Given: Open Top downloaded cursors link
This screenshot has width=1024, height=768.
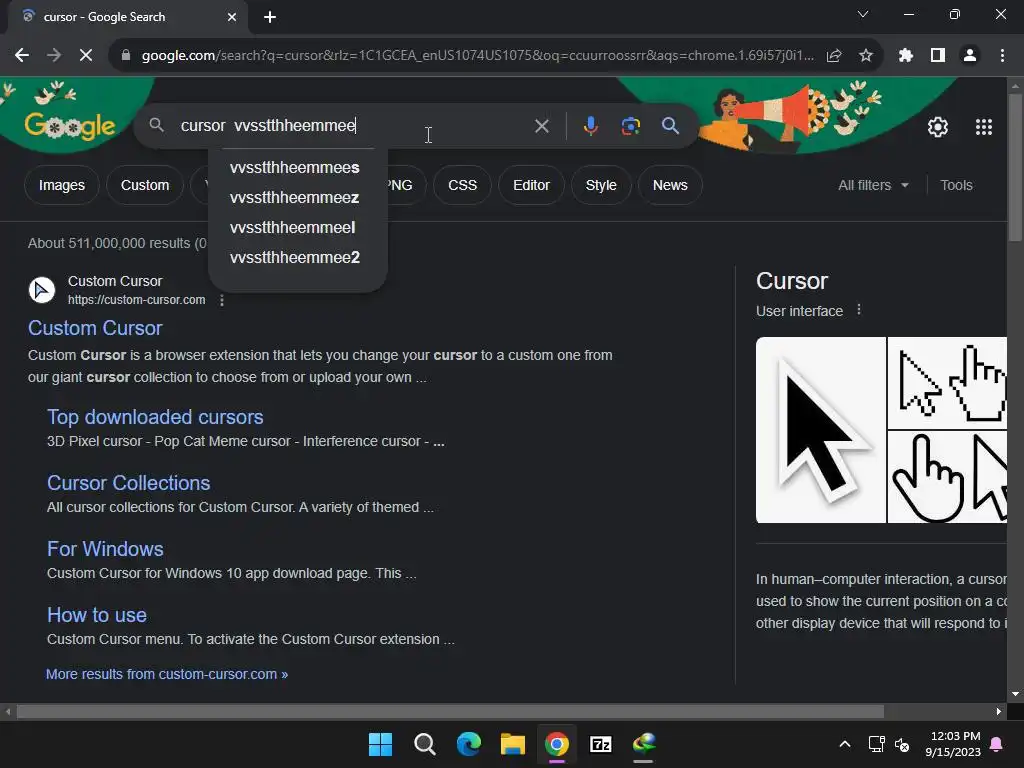Looking at the screenshot, I should click(x=155, y=417).
